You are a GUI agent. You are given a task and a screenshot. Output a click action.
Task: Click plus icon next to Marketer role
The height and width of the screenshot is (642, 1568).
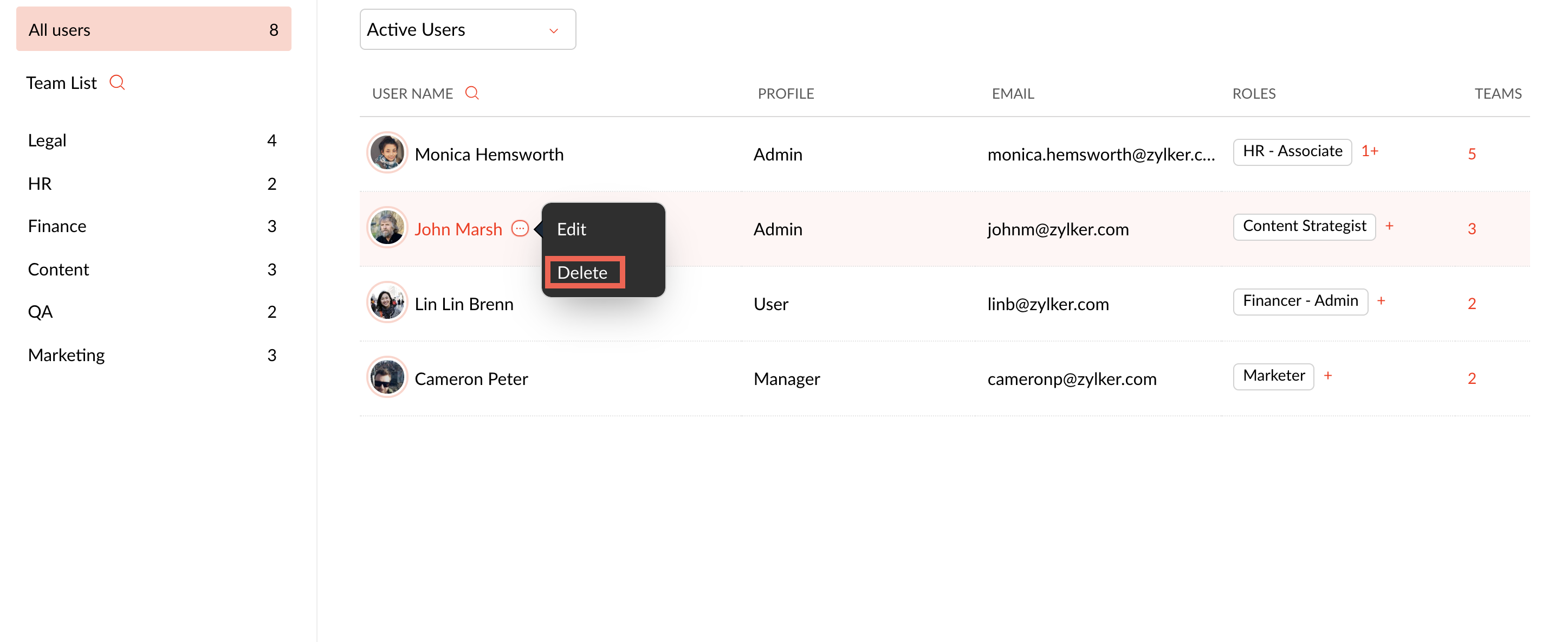(1327, 376)
